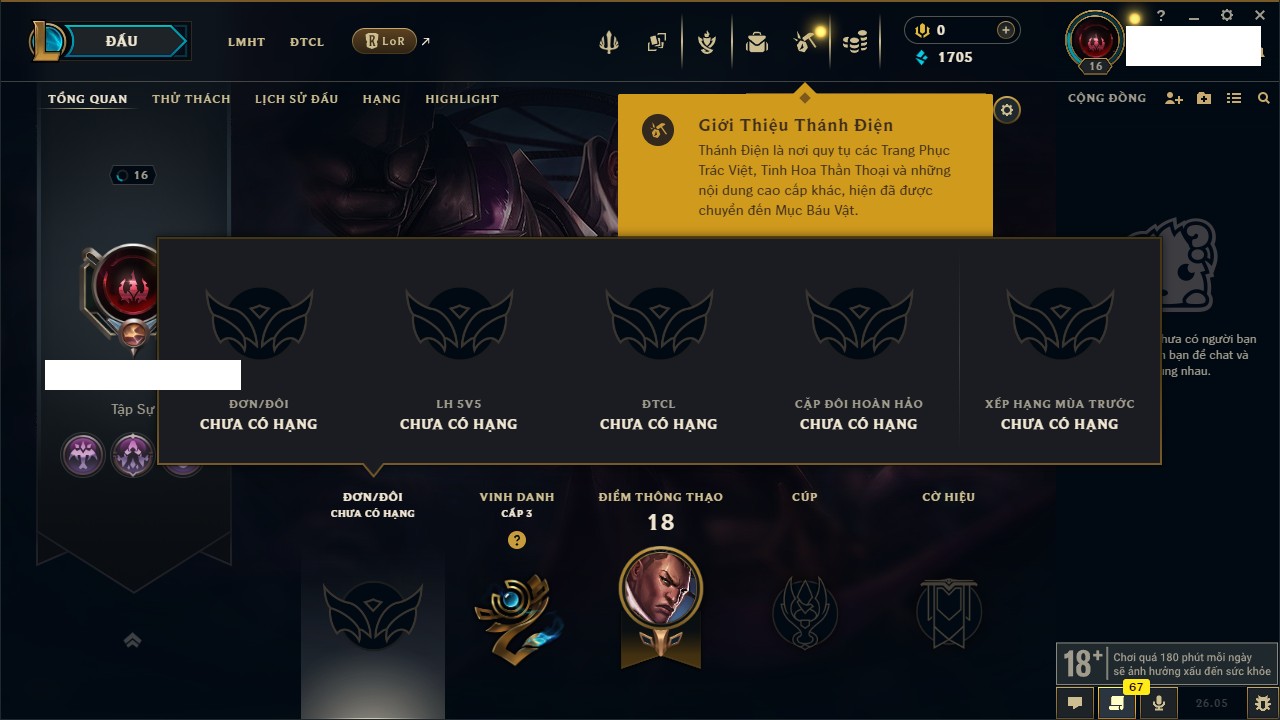Viewport: 1280px width, 720px height.
Task: Open the Loot backpack icon
Action: click(x=757, y=42)
